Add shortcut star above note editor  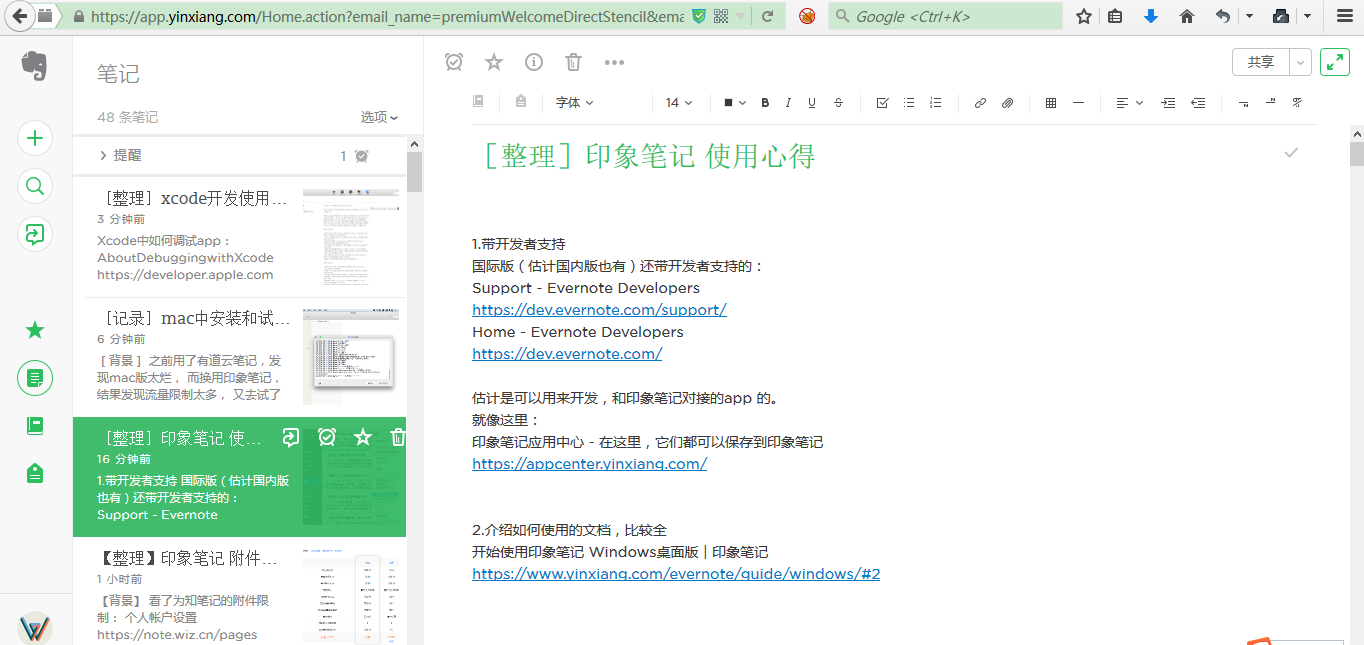494,62
